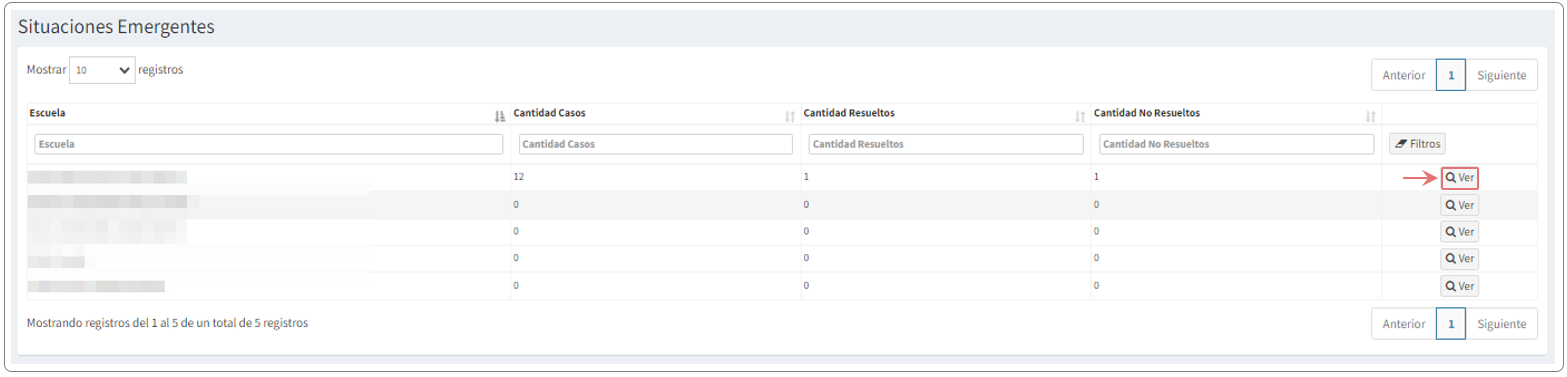Open Ver on the fourth table row
Viewport: 1567px width, 377px height.
coord(1460,259)
